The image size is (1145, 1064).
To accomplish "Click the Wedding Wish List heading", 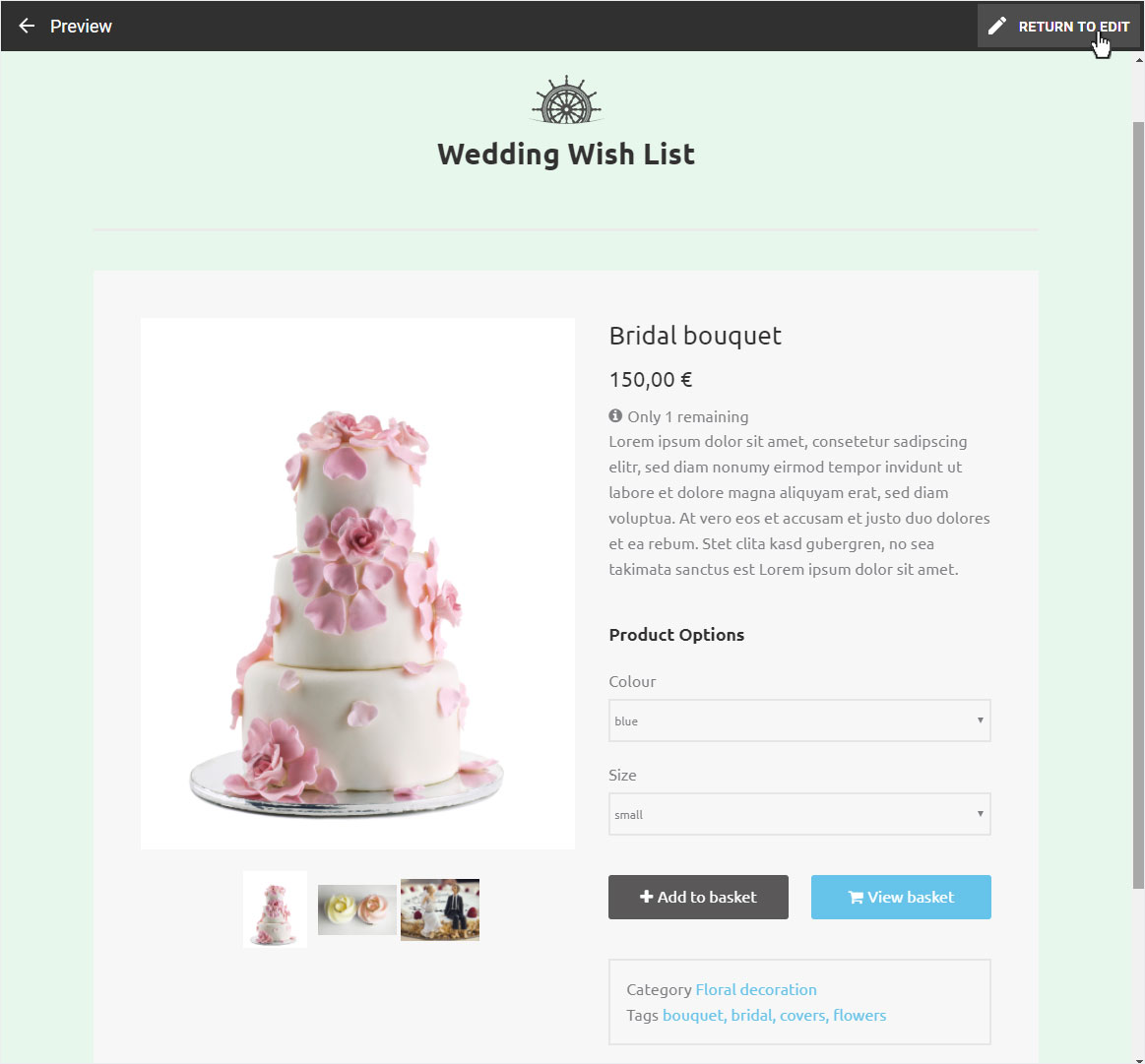I will (566, 155).
